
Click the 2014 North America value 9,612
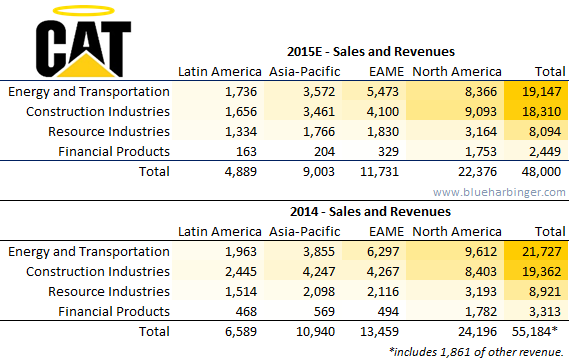point(481,251)
